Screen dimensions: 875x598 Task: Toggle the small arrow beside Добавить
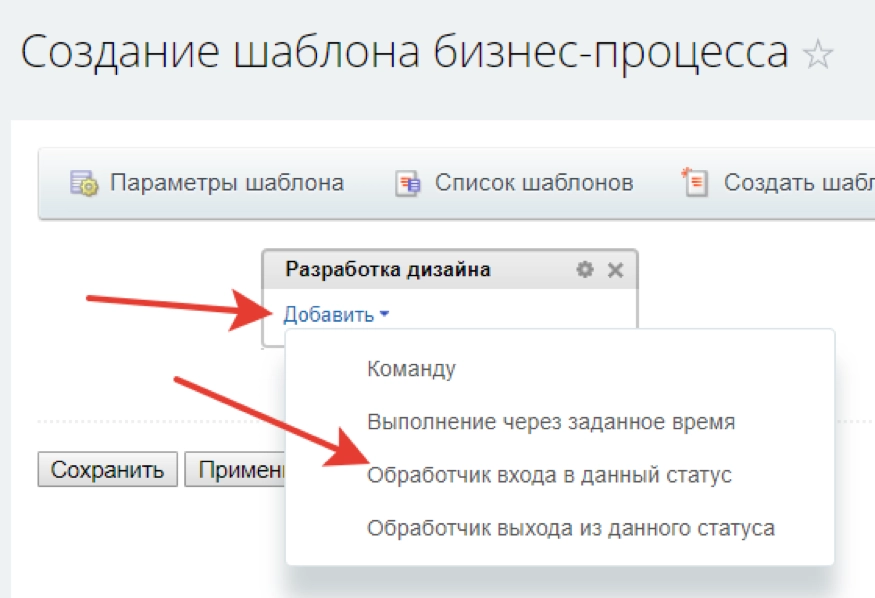[x=385, y=315]
